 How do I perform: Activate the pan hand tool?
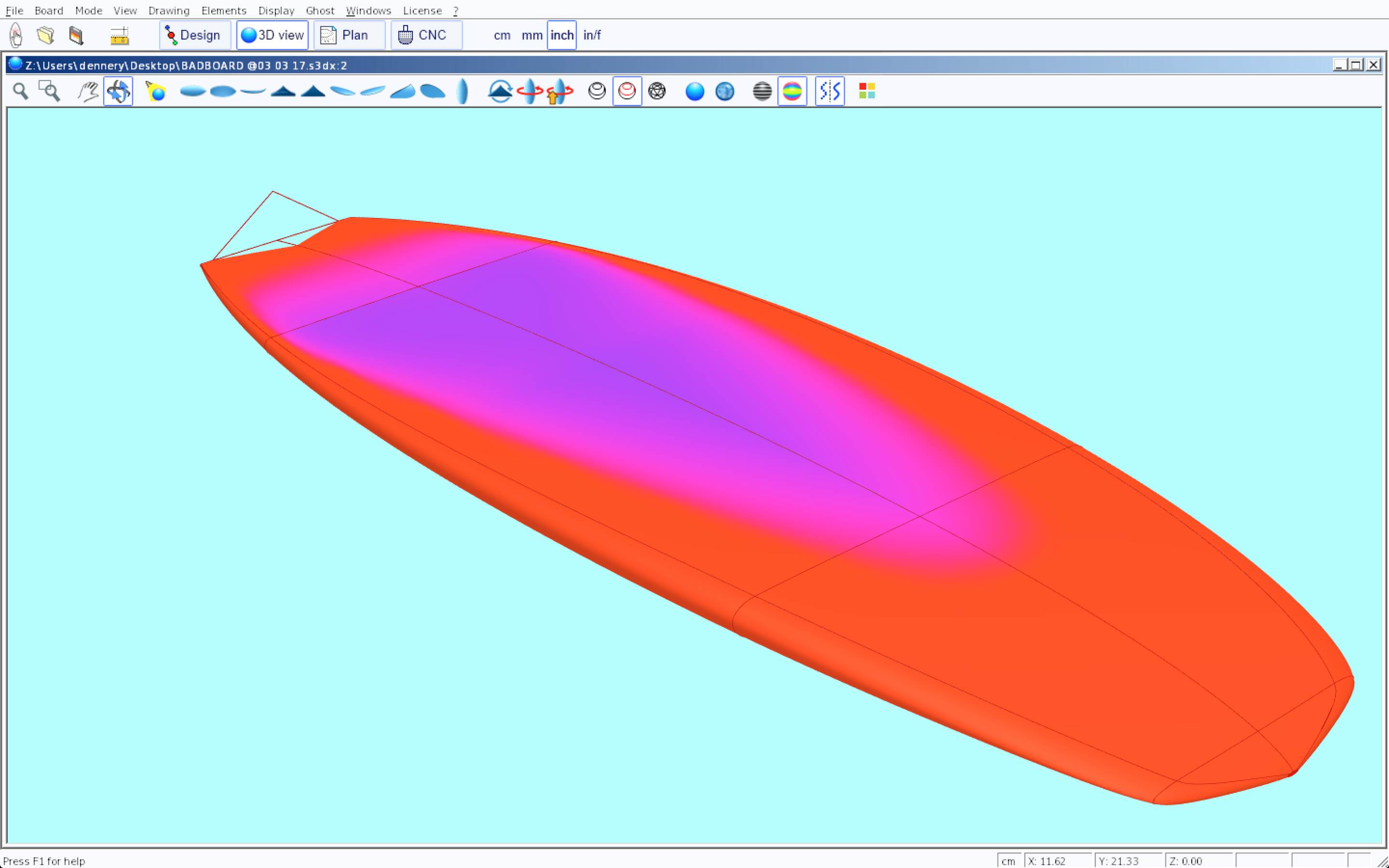coord(88,91)
